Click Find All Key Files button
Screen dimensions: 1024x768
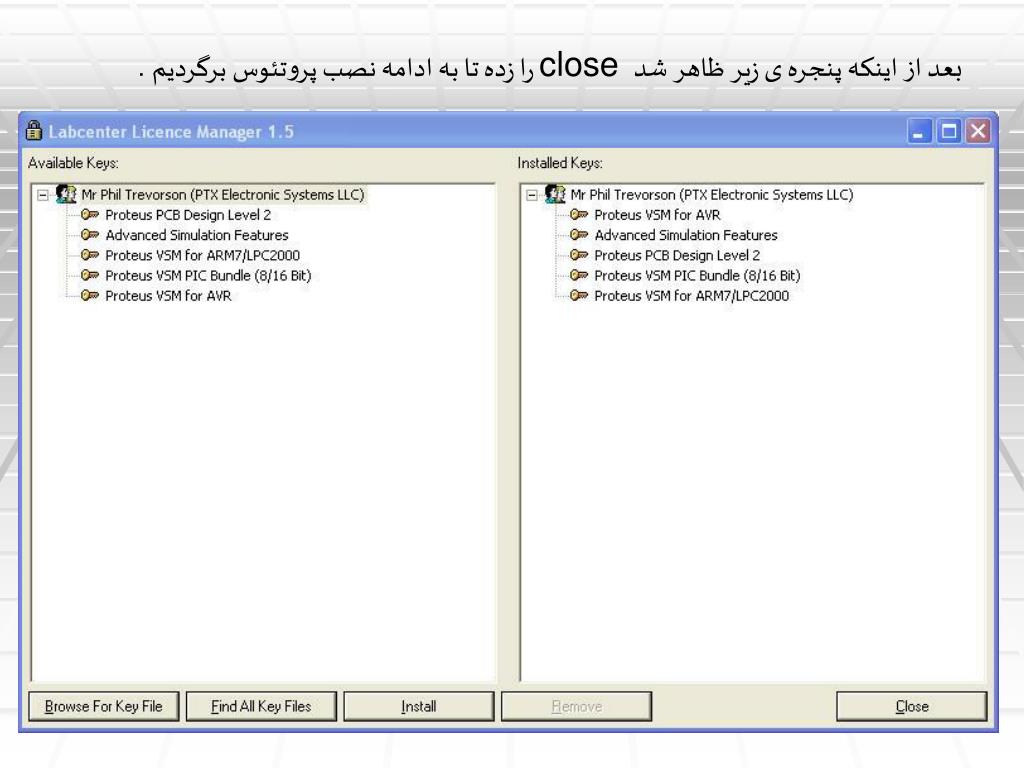click(x=261, y=707)
